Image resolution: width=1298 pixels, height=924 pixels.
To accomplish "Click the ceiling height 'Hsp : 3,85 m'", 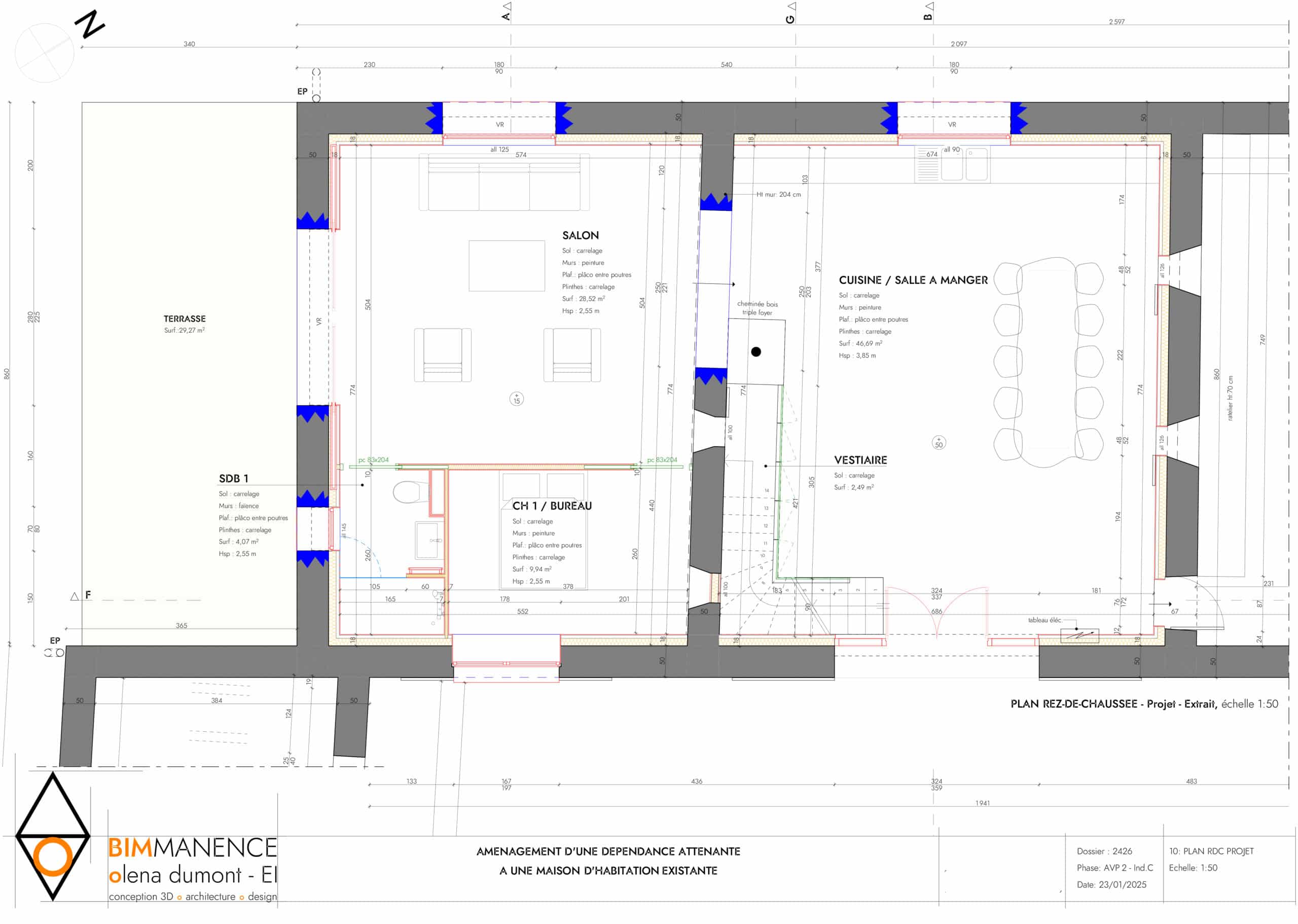I will 857,356.
